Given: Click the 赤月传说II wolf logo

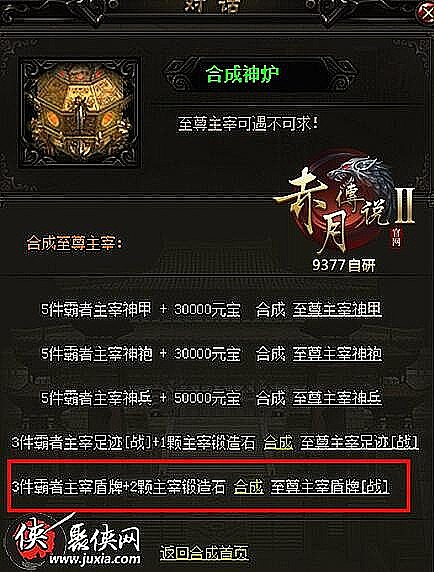Looking at the screenshot, I should [x=345, y=205].
